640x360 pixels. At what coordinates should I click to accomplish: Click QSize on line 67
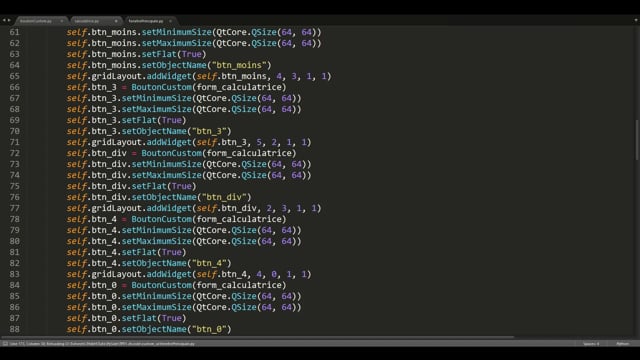[244, 98]
